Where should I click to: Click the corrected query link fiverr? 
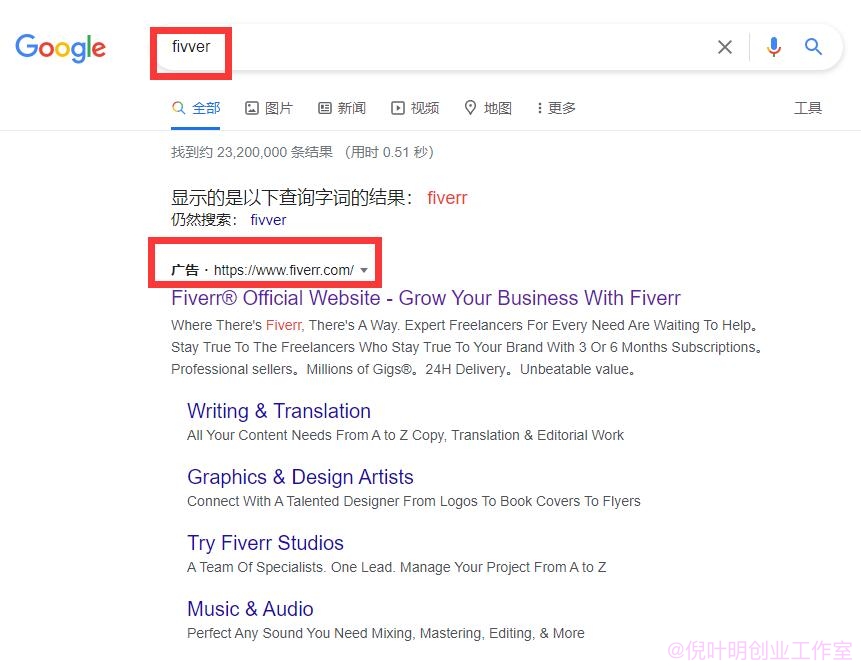pyautogui.click(x=447, y=198)
